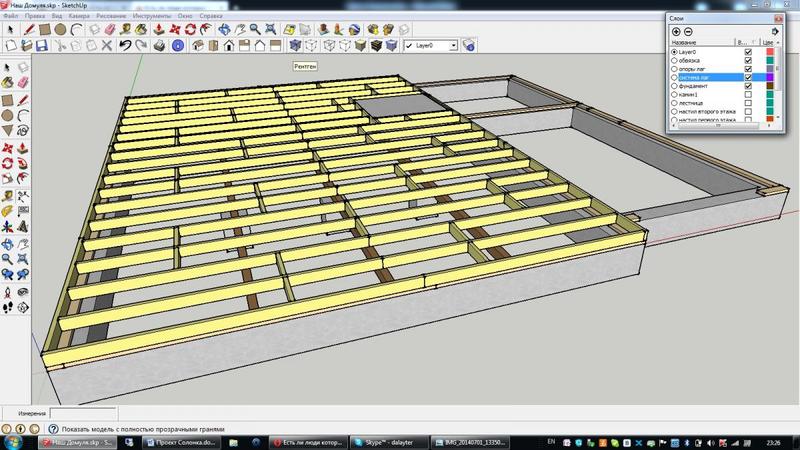Open the Layer0 dropdown in toolbar
Screen dimensions: 800x450
pos(453,45)
